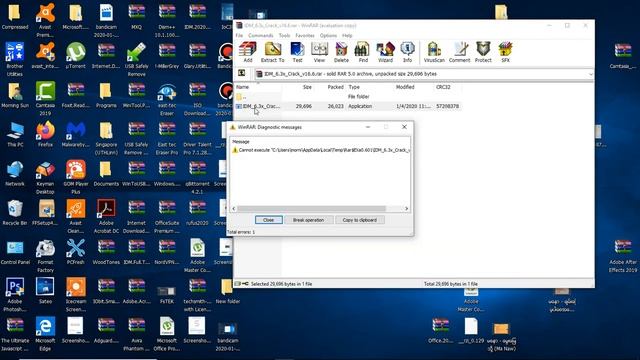
Task: Click the SFX toolbar icon
Action: point(505,52)
